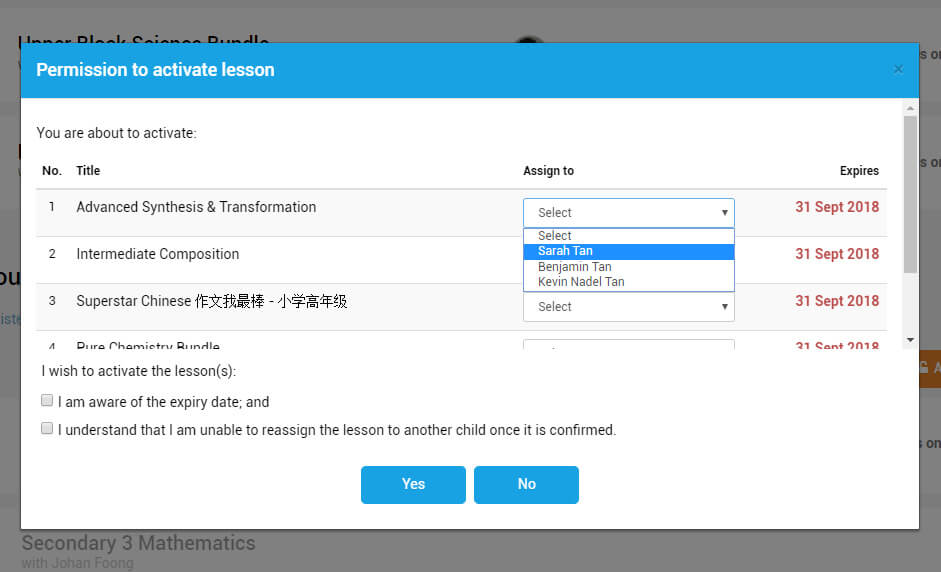Click the Intermediate Composition lesson title
The height and width of the screenshot is (572, 941).
pyautogui.click(x=158, y=254)
